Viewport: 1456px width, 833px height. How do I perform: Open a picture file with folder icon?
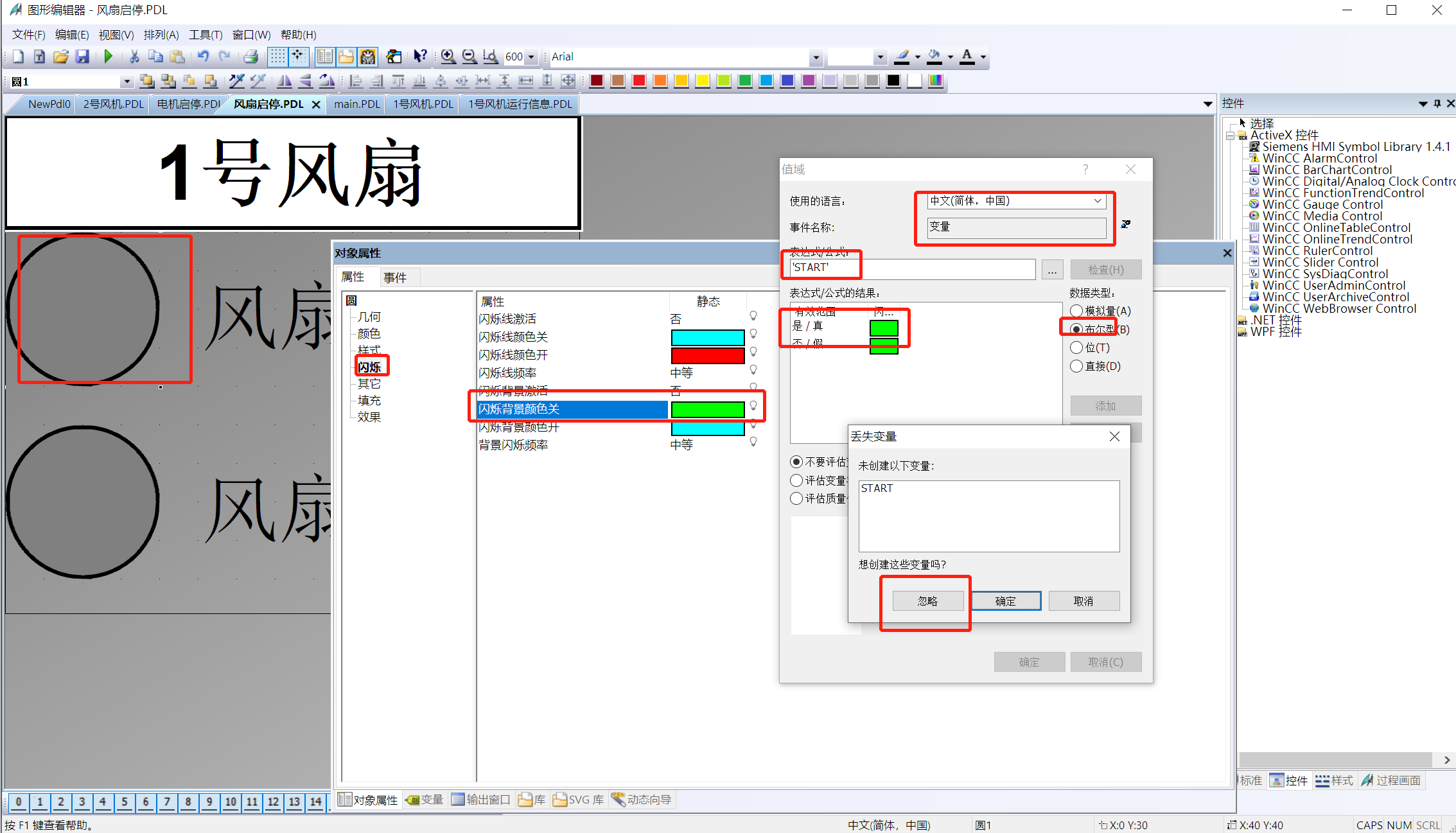[x=61, y=57]
